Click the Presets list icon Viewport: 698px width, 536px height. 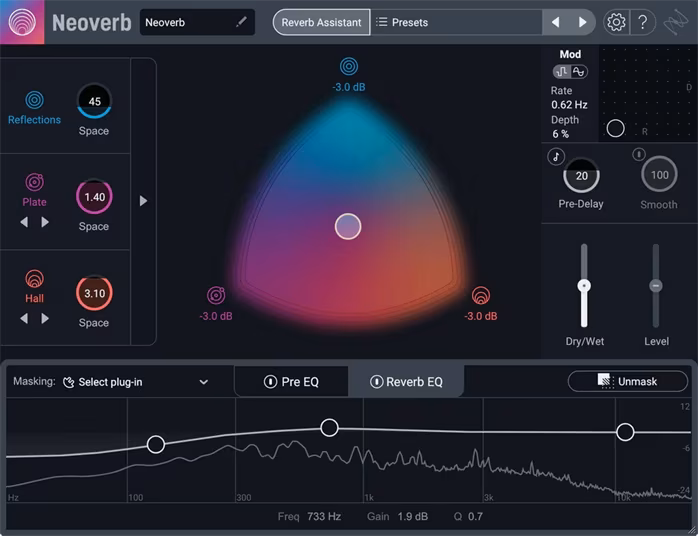381,22
